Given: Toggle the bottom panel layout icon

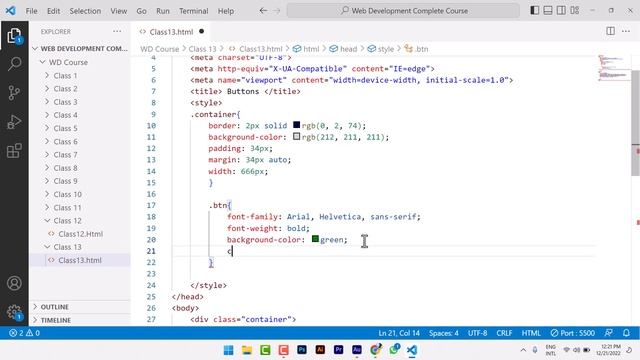Looking at the screenshot, I should [548, 11].
